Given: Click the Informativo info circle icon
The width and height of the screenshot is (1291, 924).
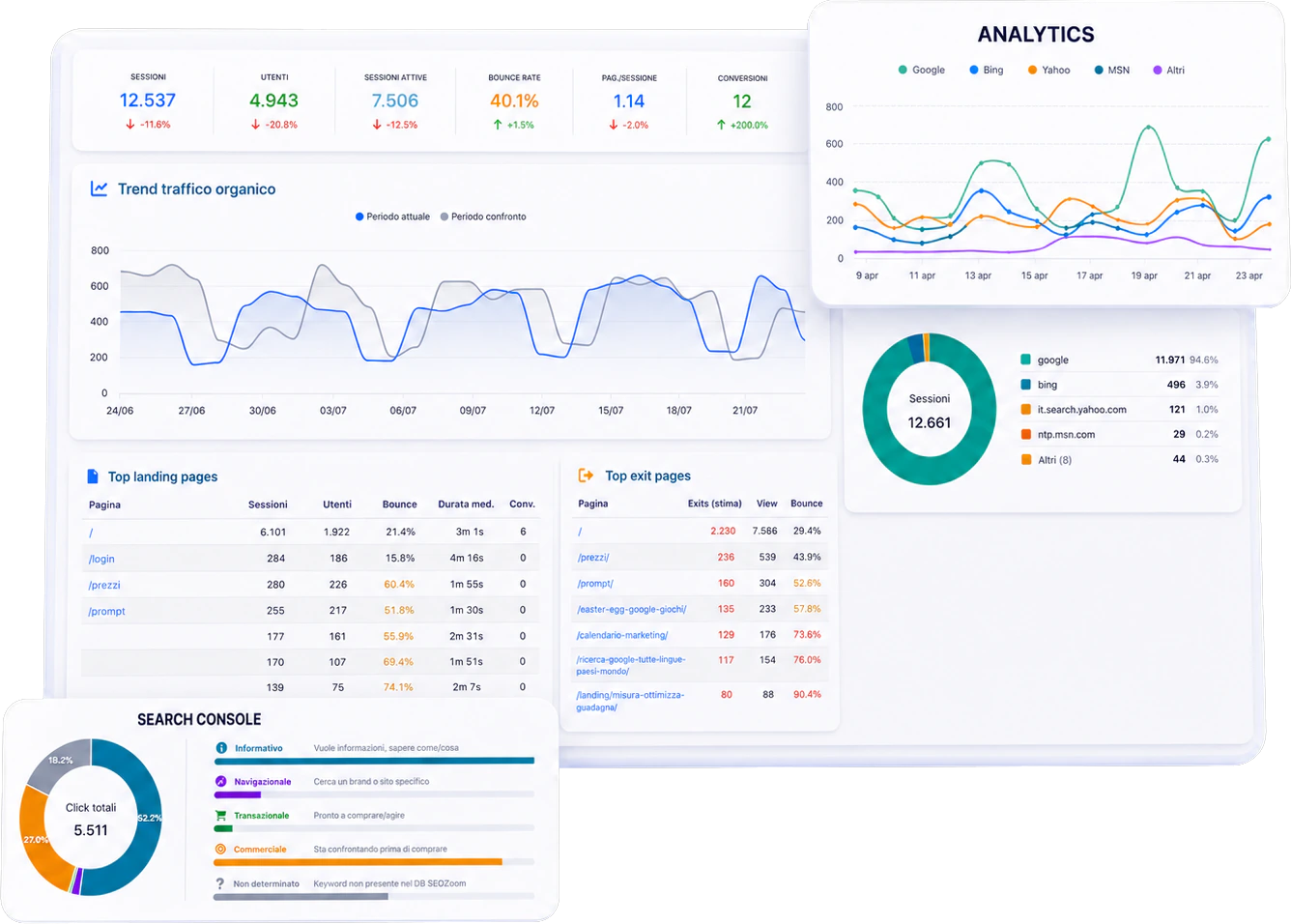Looking at the screenshot, I should [221, 748].
